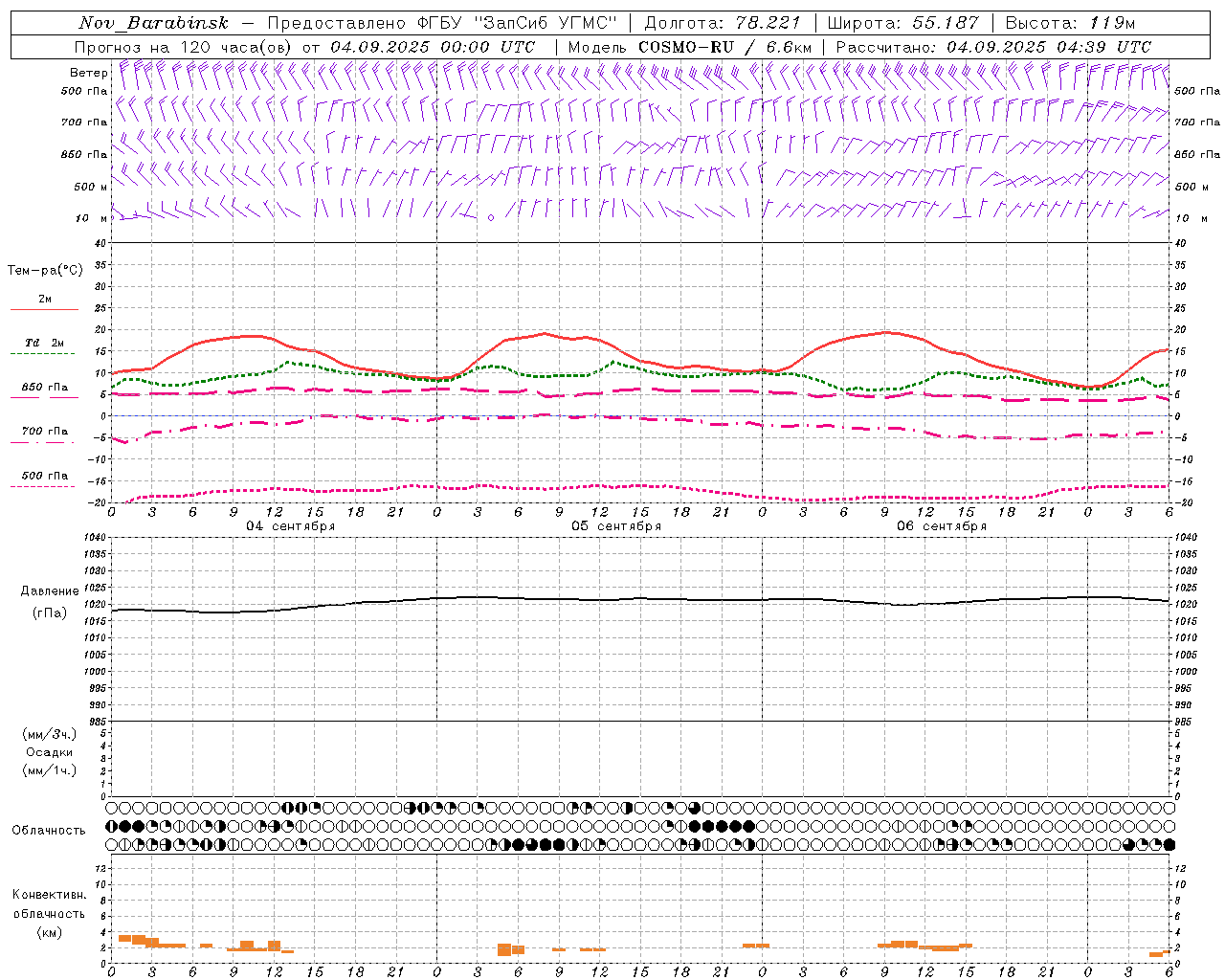Click the 'Тем-ра(°C)' panel label

point(45,271)
